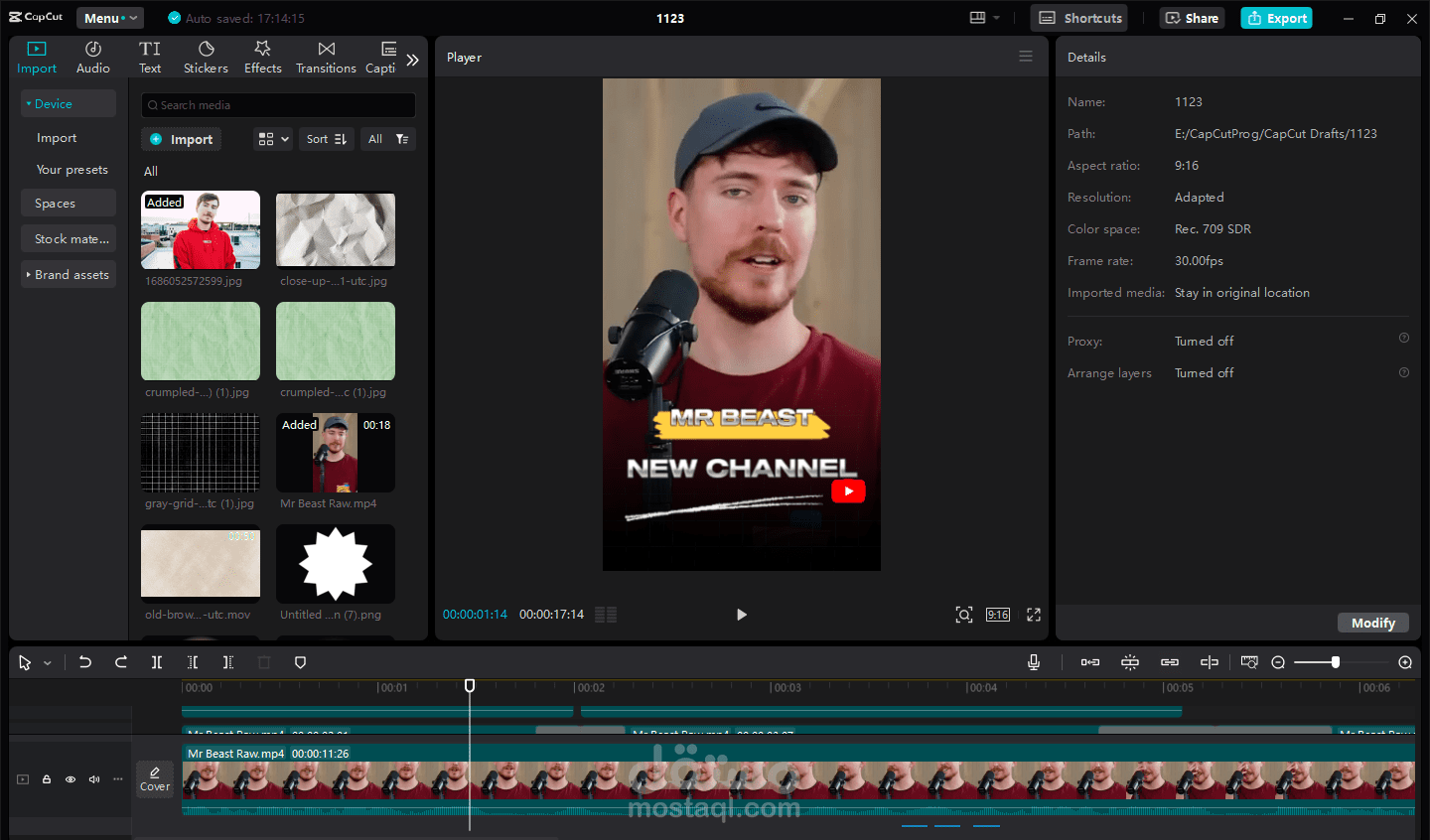
Task: Lock the main video track
Action: [x=47, y=779]
